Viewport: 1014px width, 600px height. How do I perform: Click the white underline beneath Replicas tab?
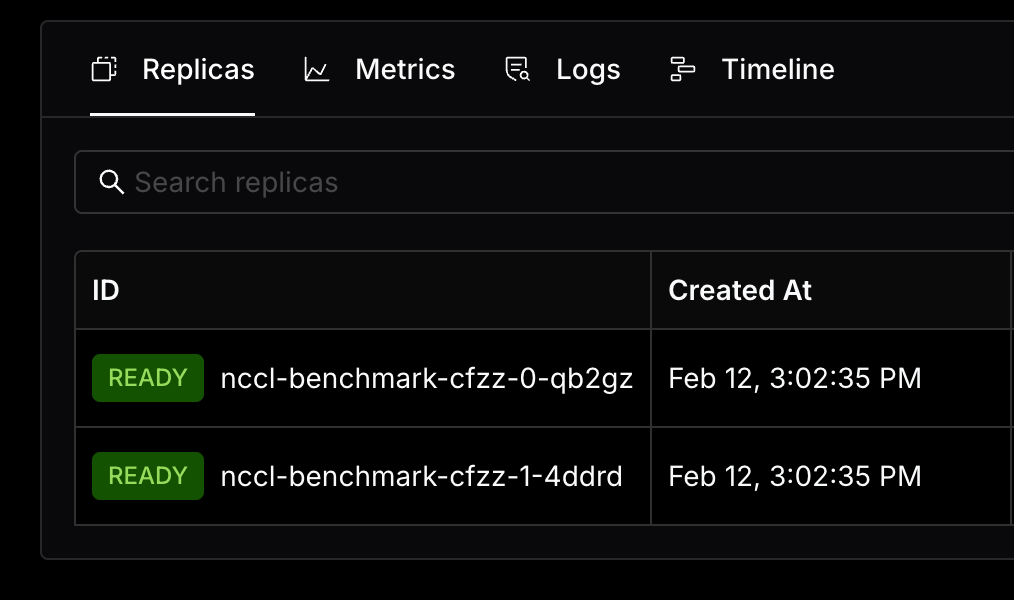coord(172,114)
